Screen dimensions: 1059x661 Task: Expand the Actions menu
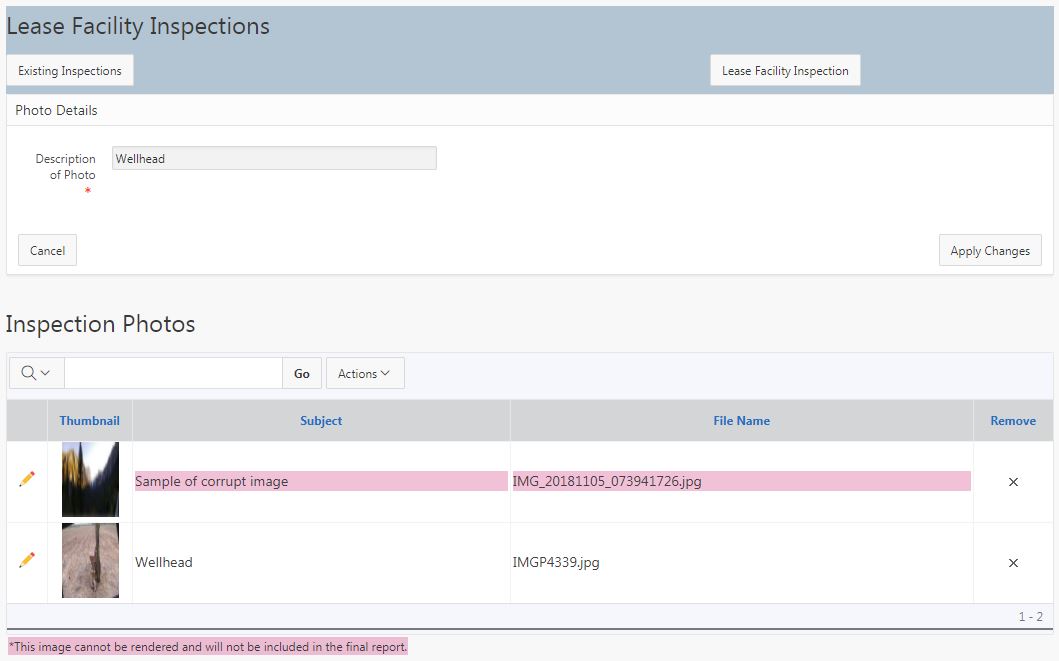[x=364, y=373]
